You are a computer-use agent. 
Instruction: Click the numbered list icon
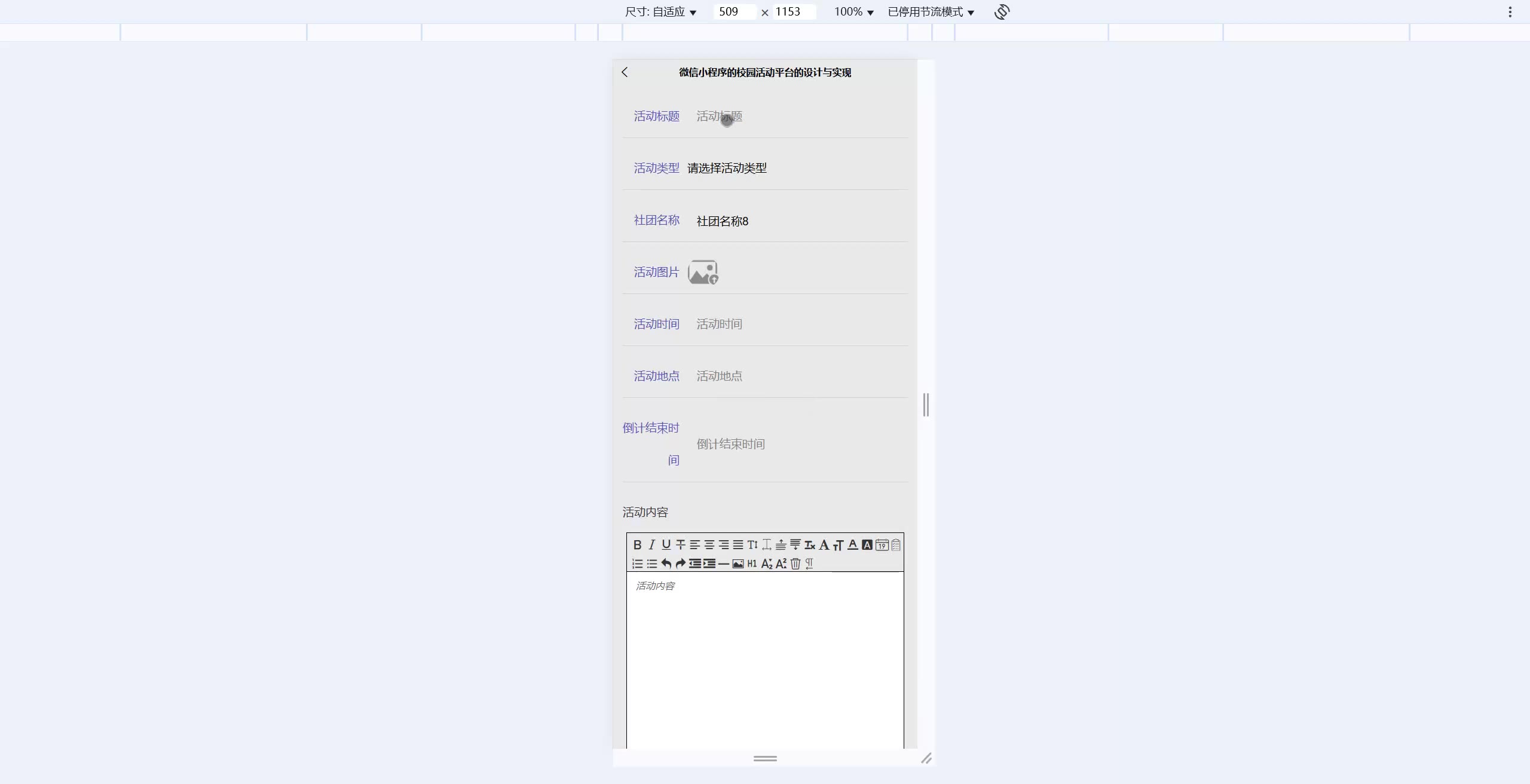pyautogui.click(x=637, y=563)
